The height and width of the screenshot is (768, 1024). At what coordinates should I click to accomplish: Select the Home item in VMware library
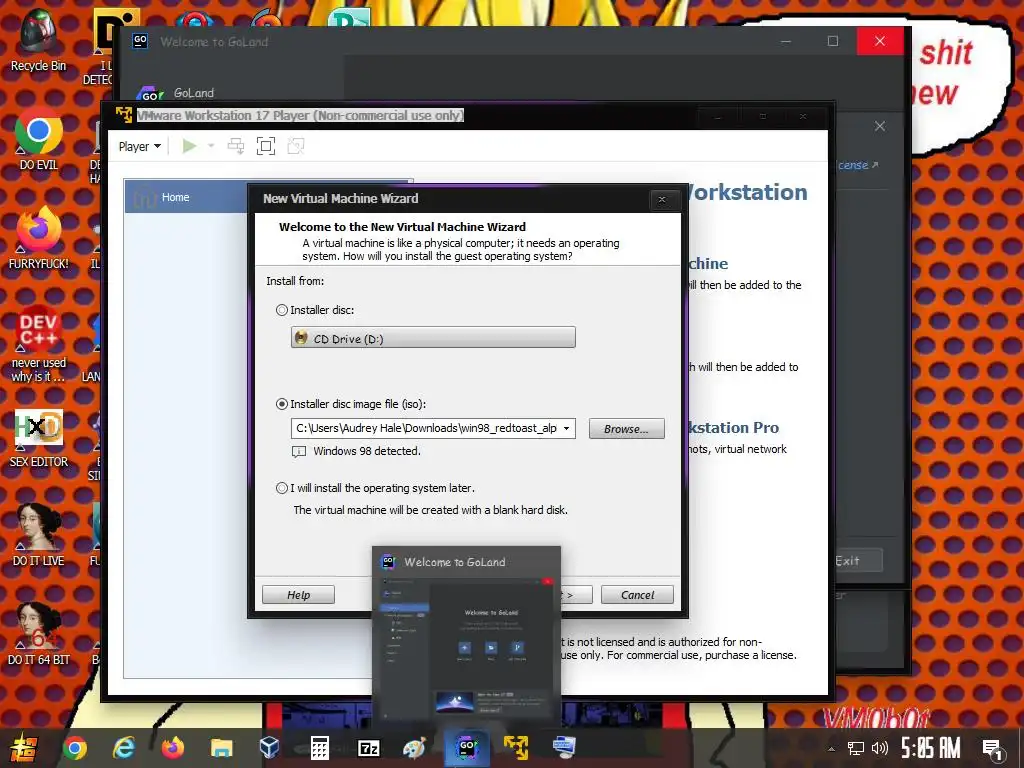pos(186,197)
